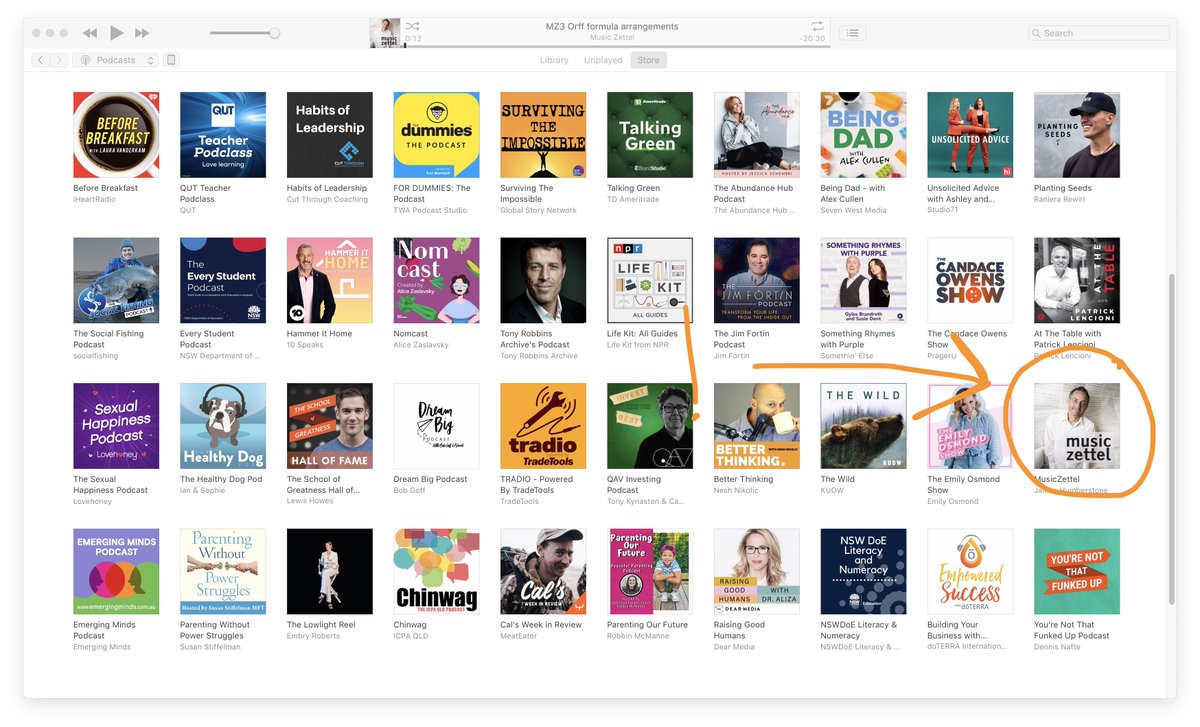1200x727 pixels.
Task: Open At The Table artwork
Action: click(x=1077, y=281)
